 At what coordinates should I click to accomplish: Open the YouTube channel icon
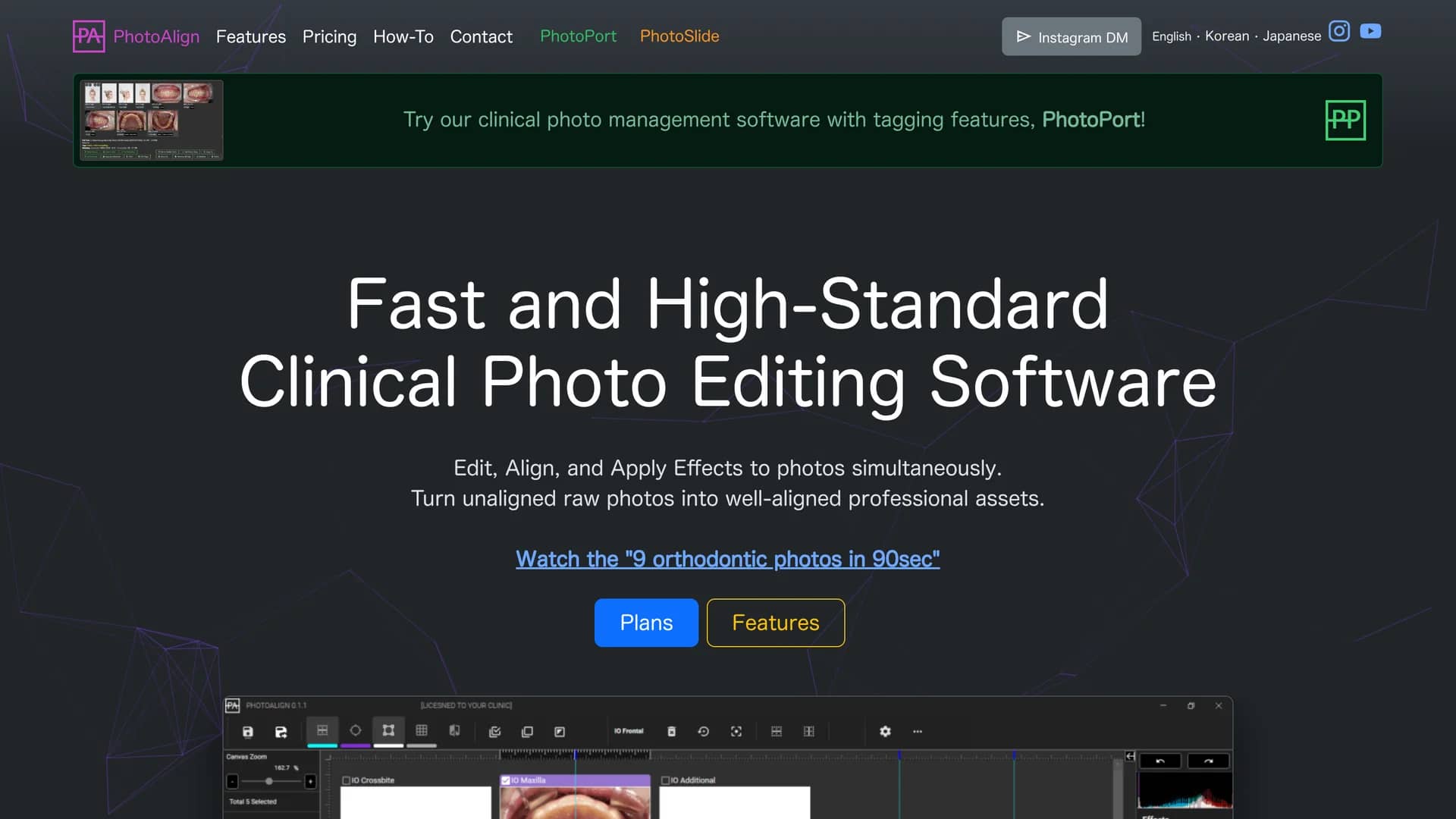point(1370,31)
